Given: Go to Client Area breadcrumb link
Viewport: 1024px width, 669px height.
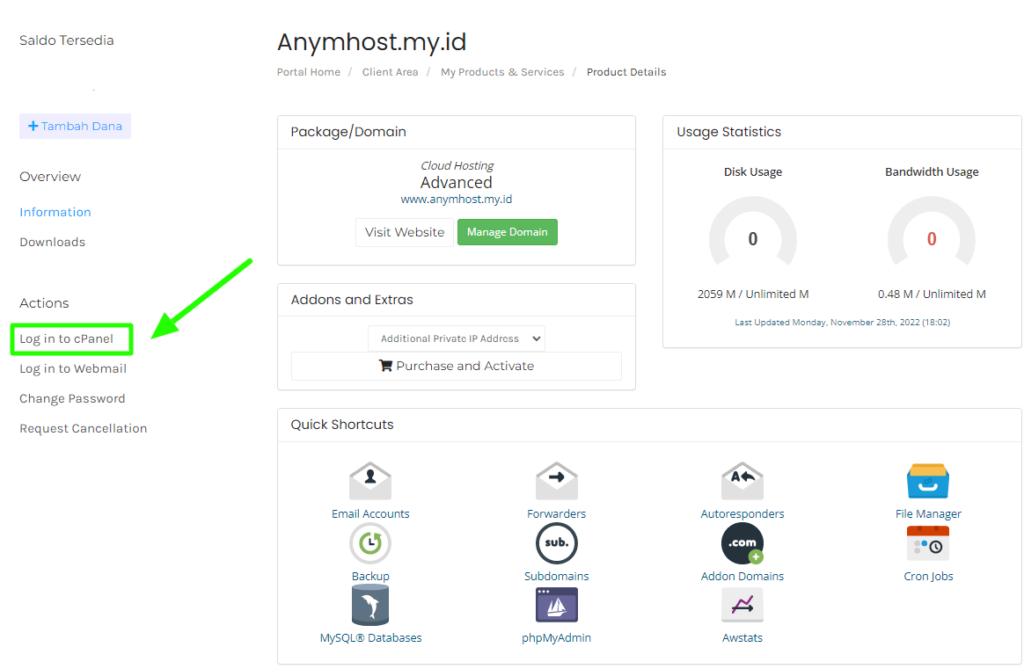Looking at the screenshot, I should pyautogui.click(x=390, y=72).
